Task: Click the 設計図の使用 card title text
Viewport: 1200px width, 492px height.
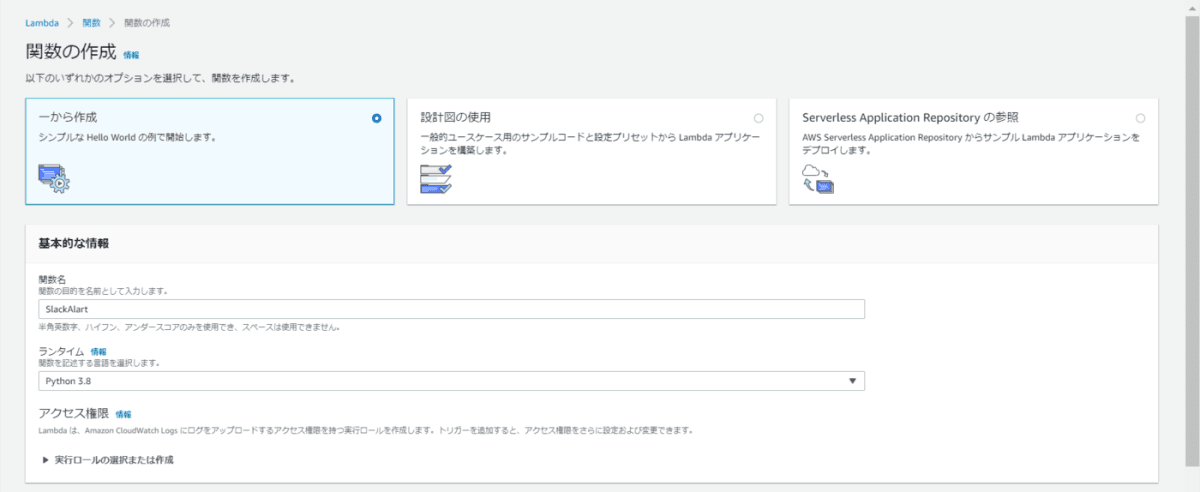Action: 455,117
